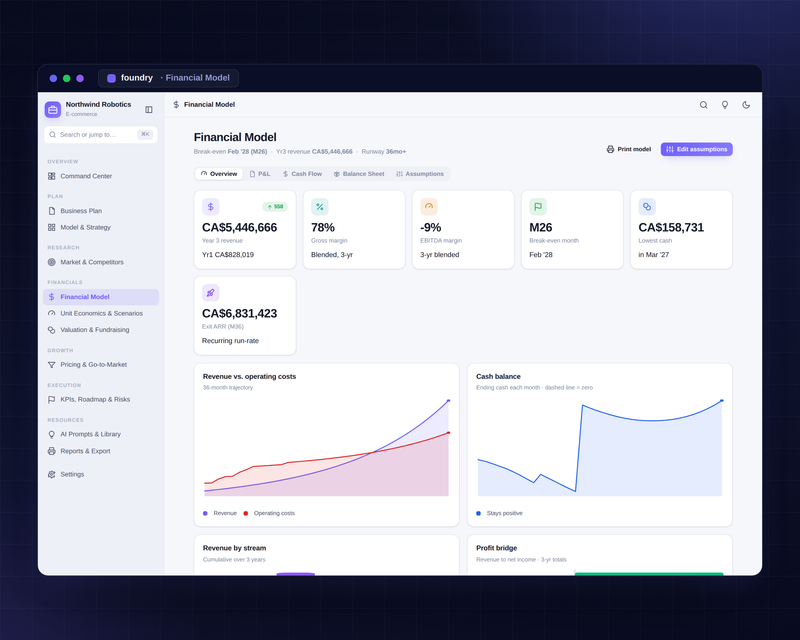Click the flag icon on Break-even month card
The image size is (800, 640).
538,207
